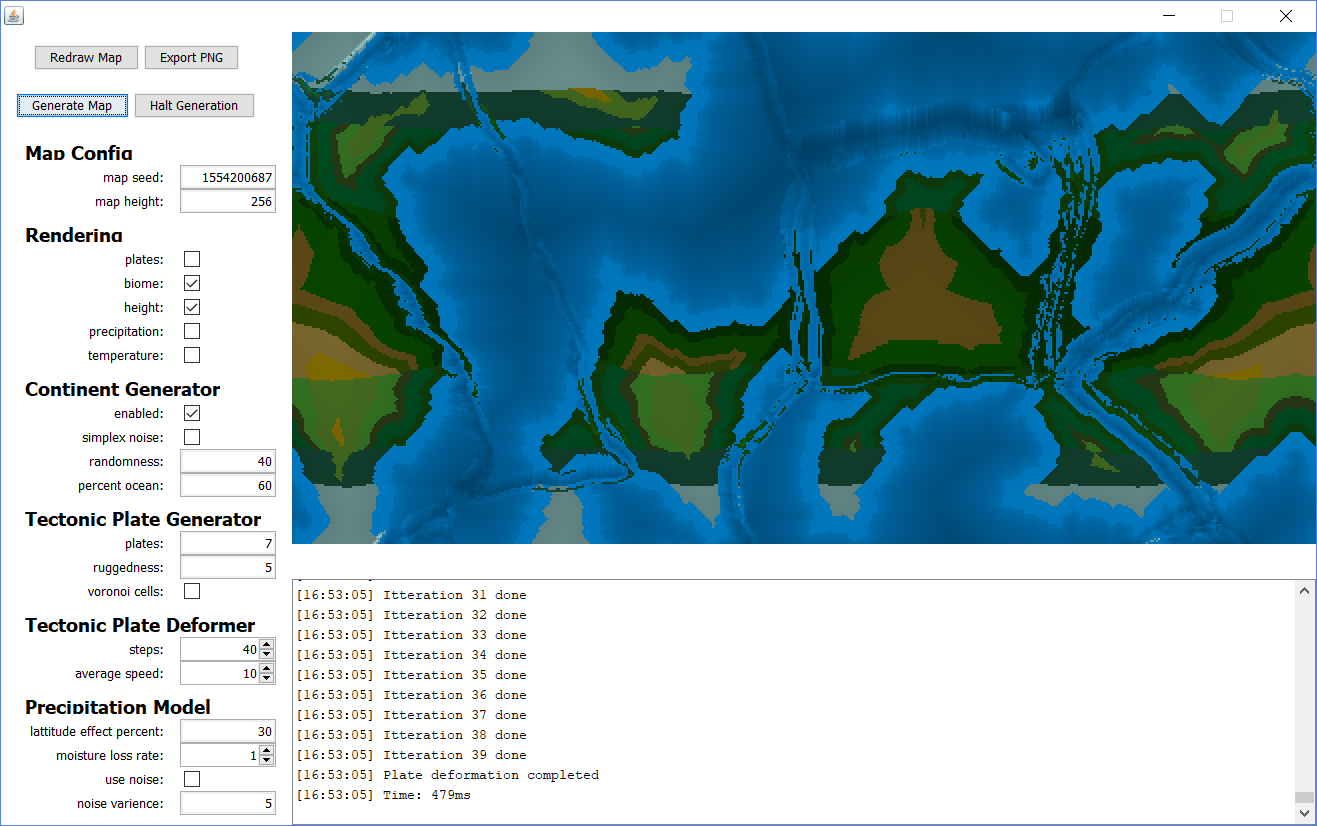Screen dimensions: 1317x826
Task: Click the Redraw Map button
Action: 86,57
